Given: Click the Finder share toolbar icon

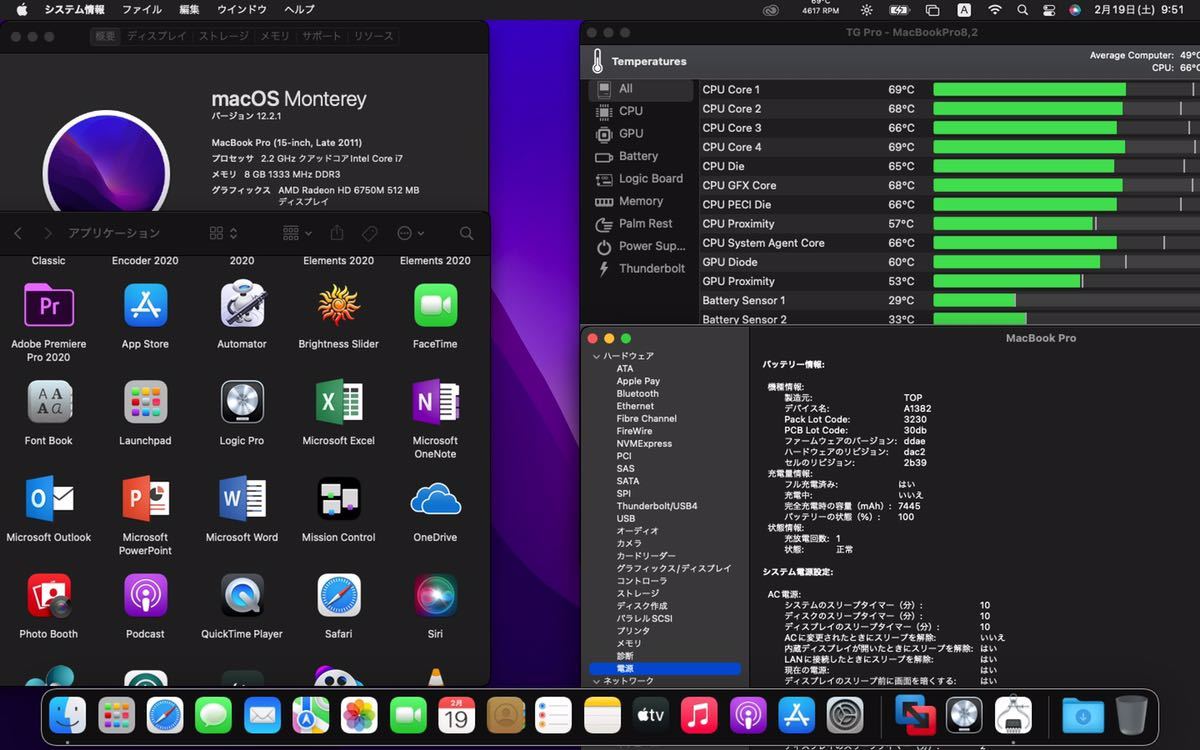Looking at the screenshot, I should point(337,233).
